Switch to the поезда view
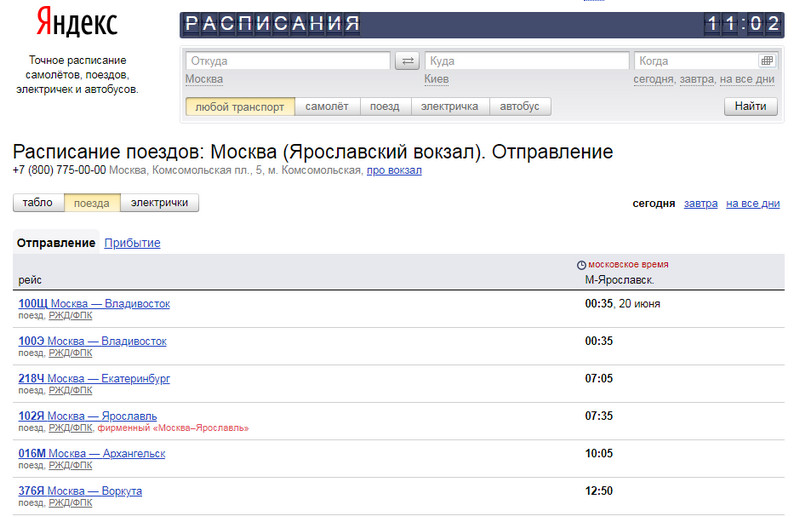800x517 pixels. (92, 203)
